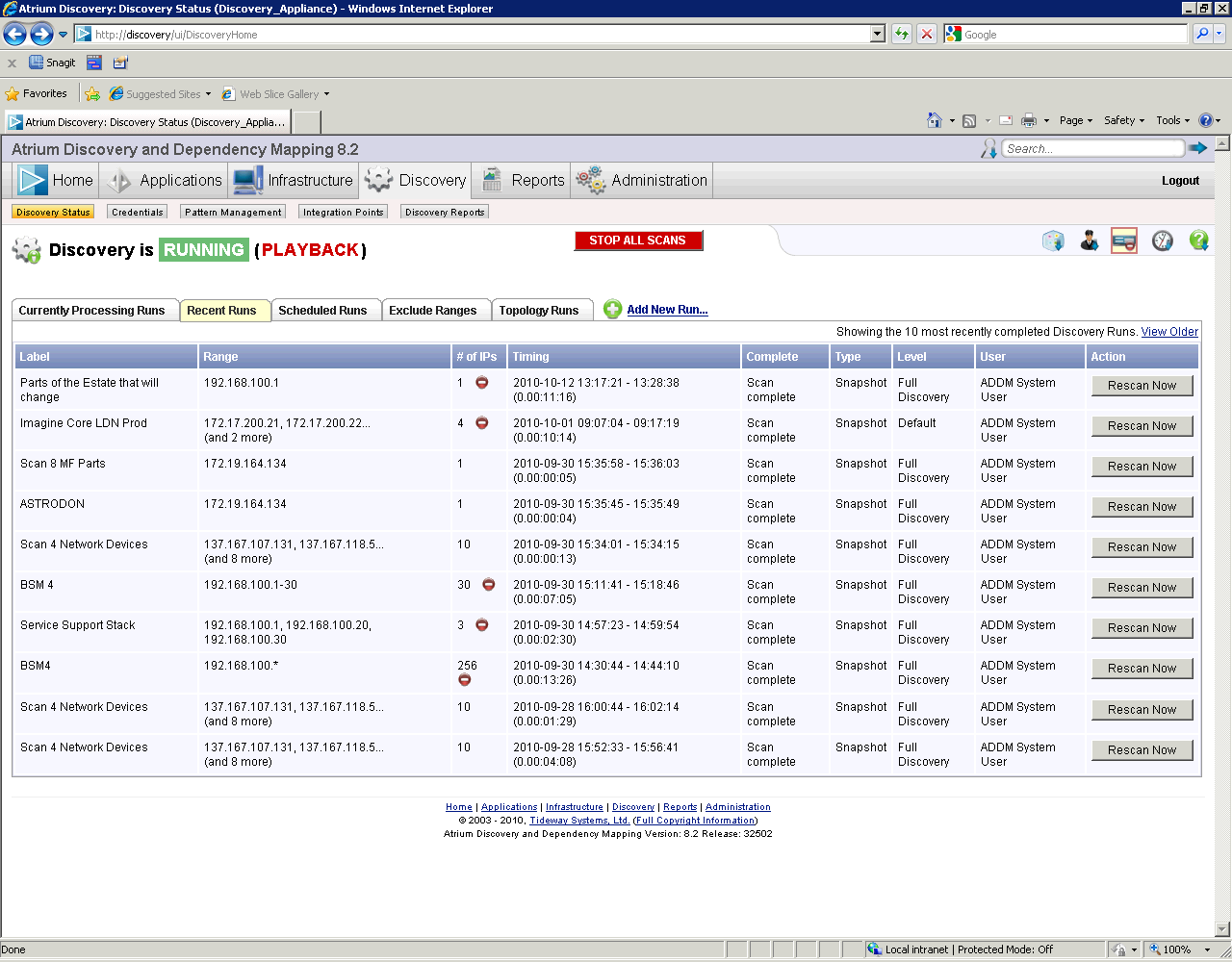1232x962 pixels.
Task: Click red icon in Parts of the Estate row
Action: (482, 383)
